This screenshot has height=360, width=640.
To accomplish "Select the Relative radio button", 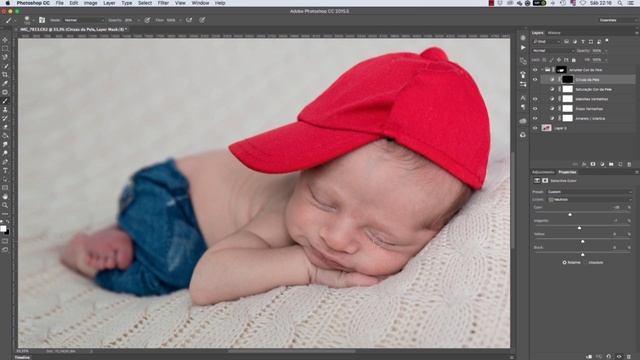I will pos(564,262).
